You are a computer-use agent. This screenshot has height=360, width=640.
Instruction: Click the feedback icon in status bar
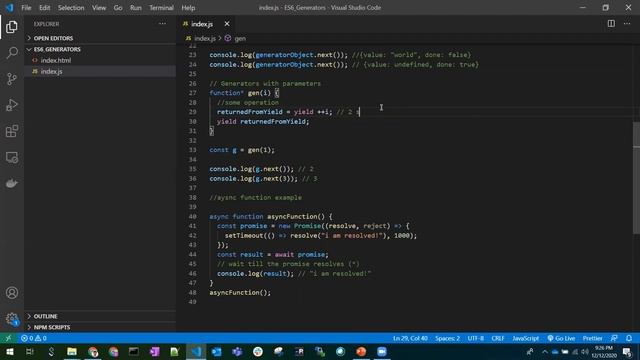coord(614,338)
